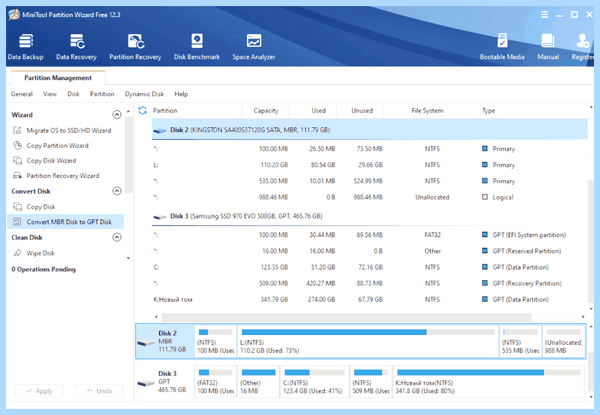Collapse the Wizard section

(x=117, y=114)
